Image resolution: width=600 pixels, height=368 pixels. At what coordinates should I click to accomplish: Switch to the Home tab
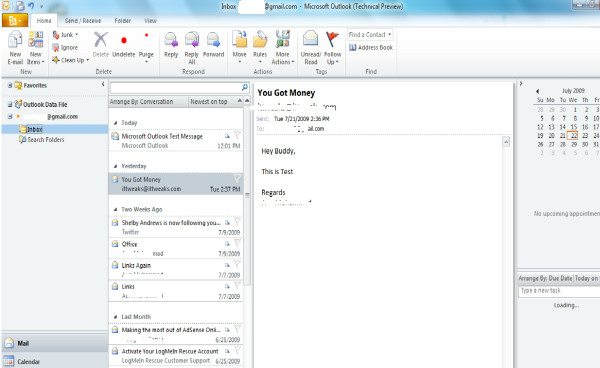44,21
